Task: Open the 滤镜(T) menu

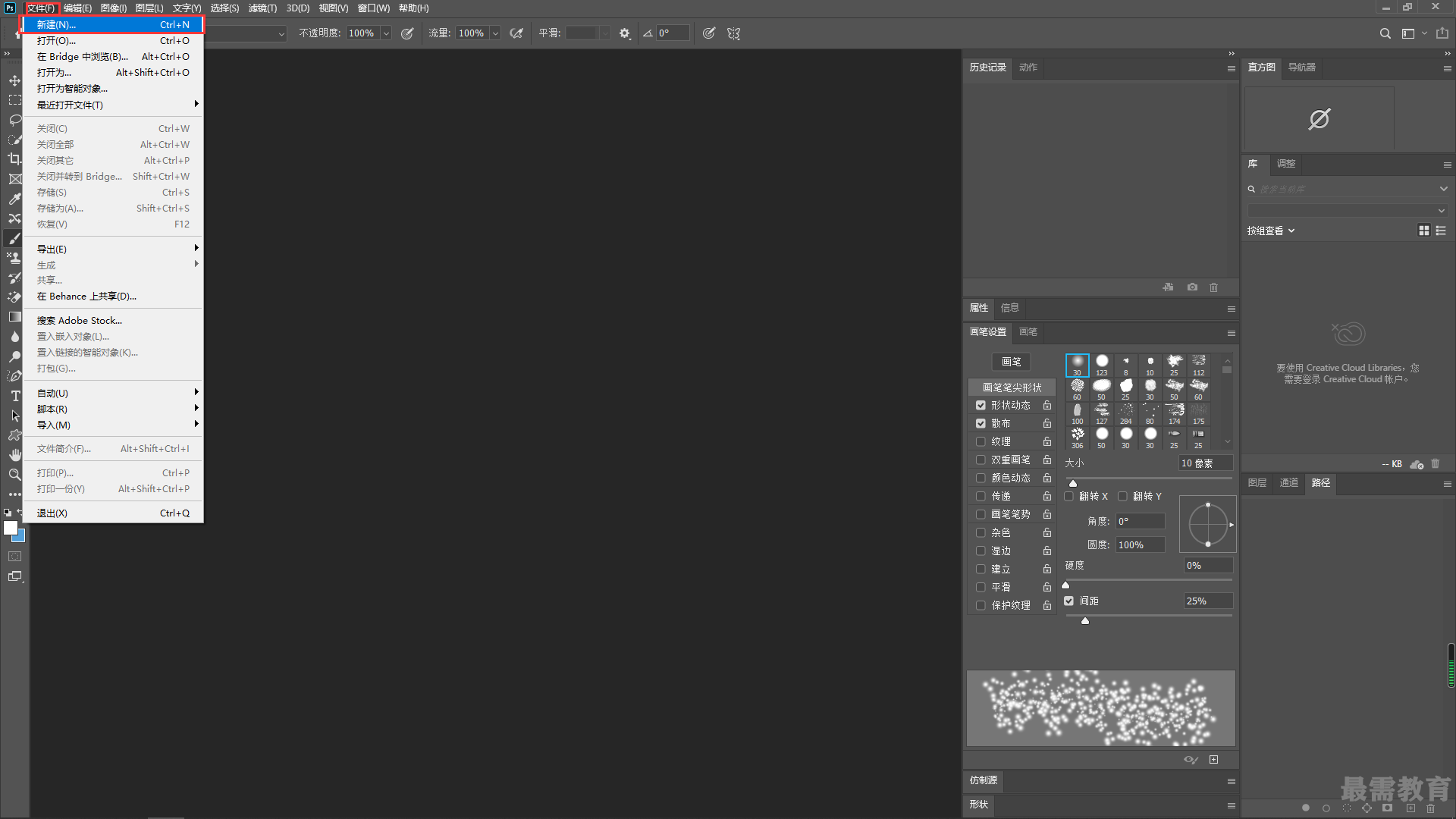Action: pos(262,8)
